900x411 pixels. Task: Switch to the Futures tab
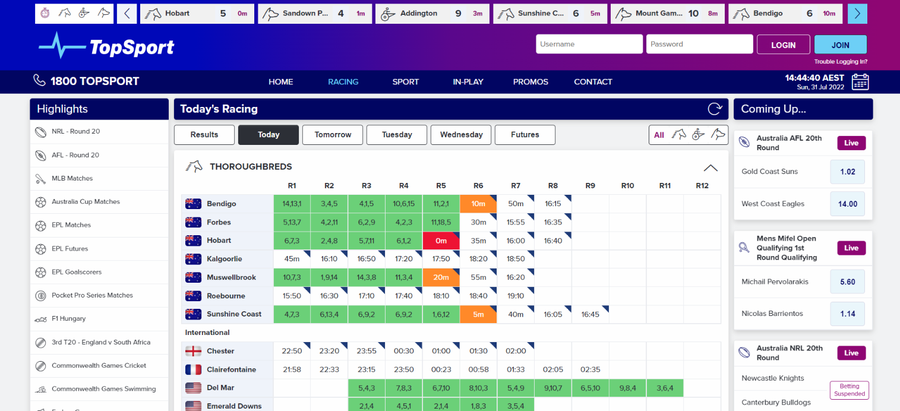tap(525, 135)
